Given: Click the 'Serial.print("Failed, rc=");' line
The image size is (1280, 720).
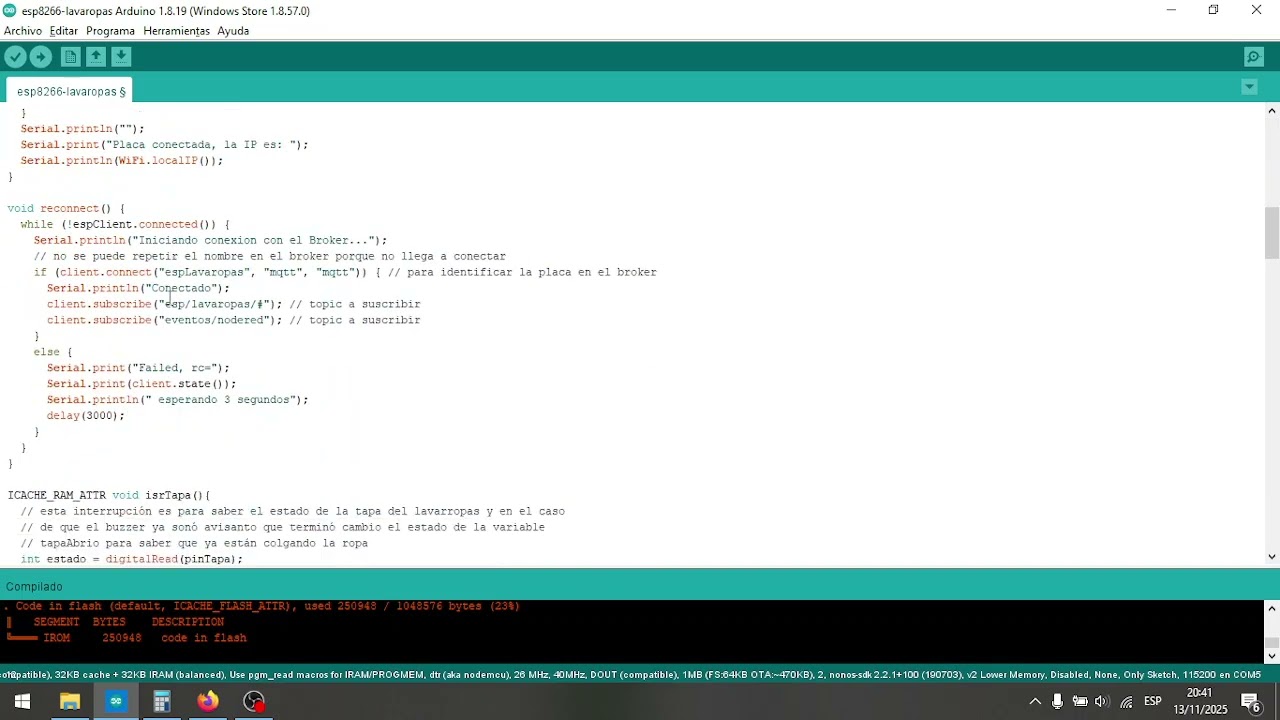Looking at the screenshot, I should (138, 367).
